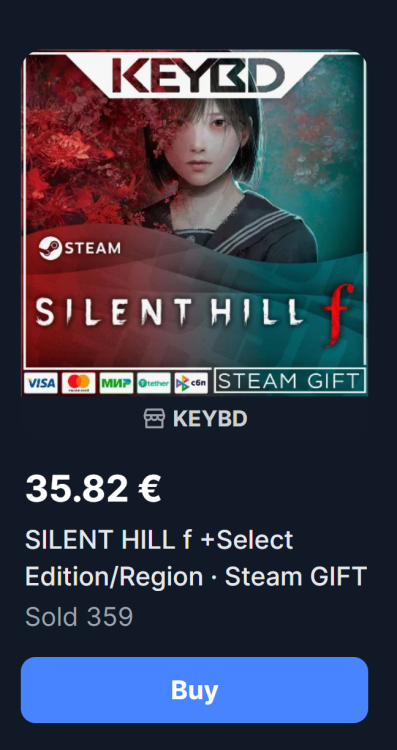Click the SBP payment icon
Viewport: 397px width, 750px height.
(191, 383)
